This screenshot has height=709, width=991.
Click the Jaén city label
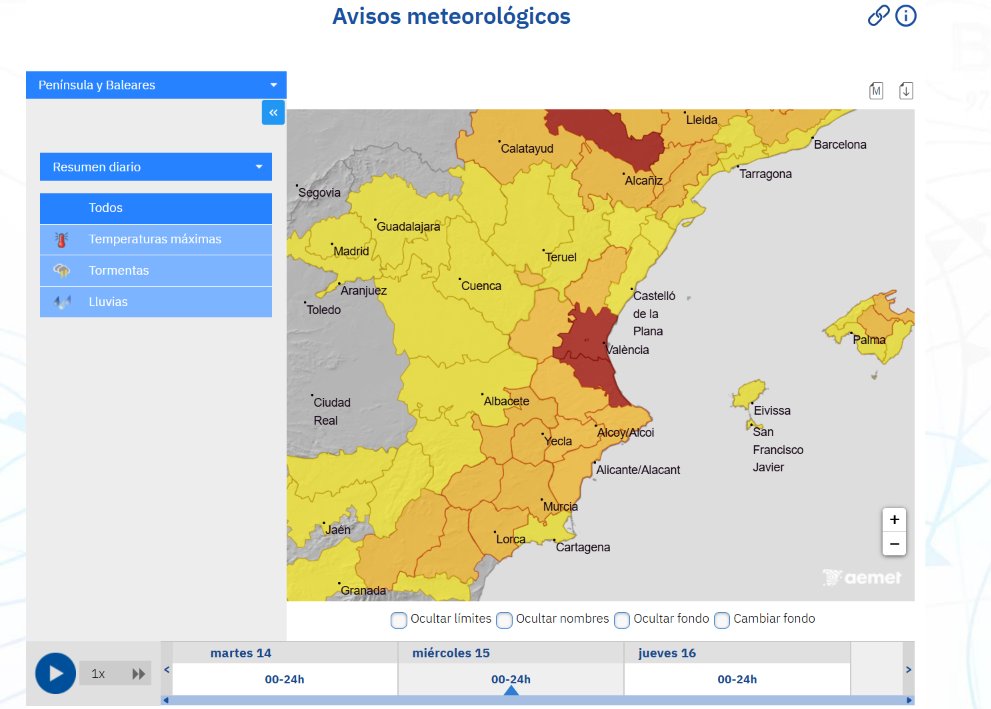tap(337, 530)
